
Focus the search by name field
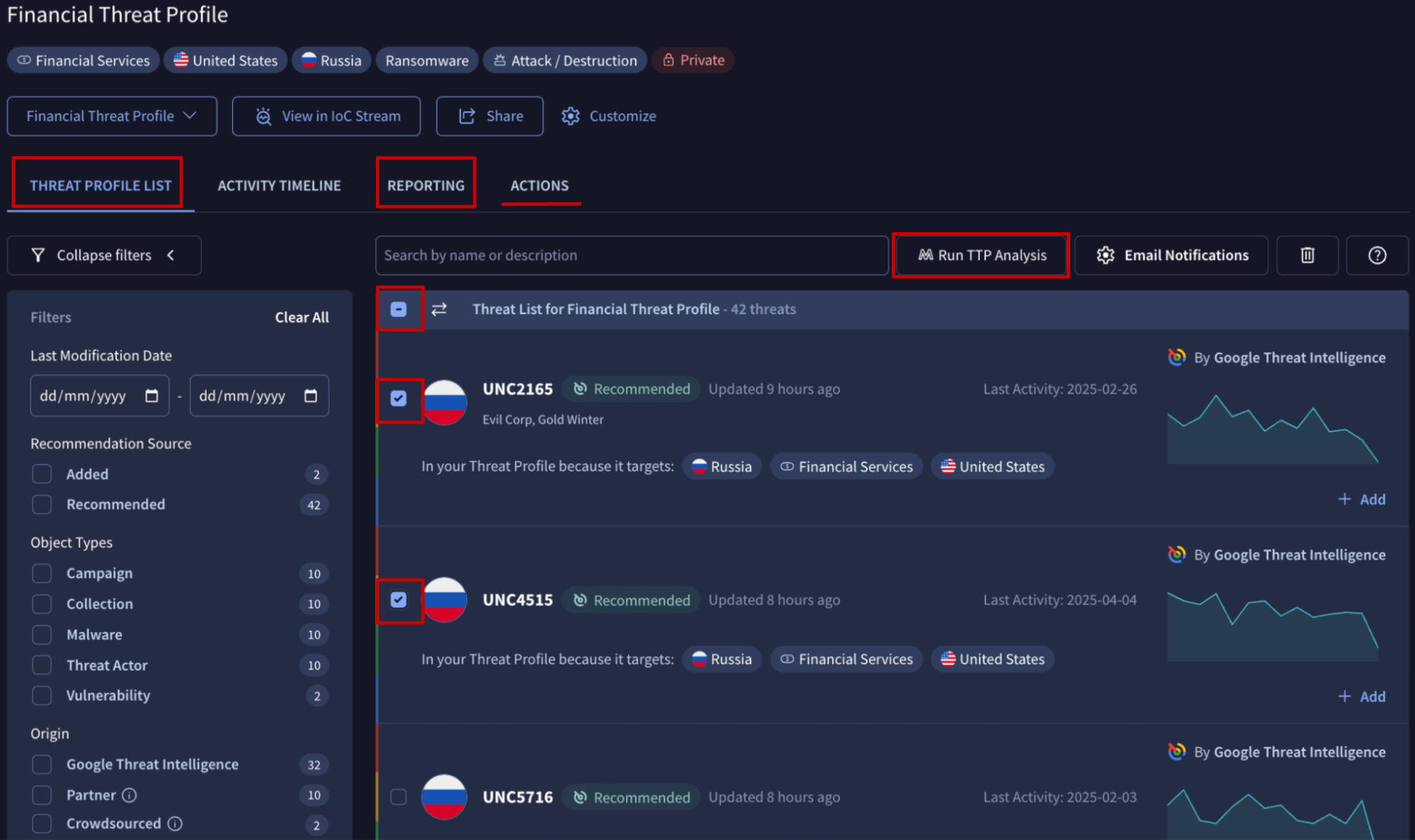[x=631, y=255]
